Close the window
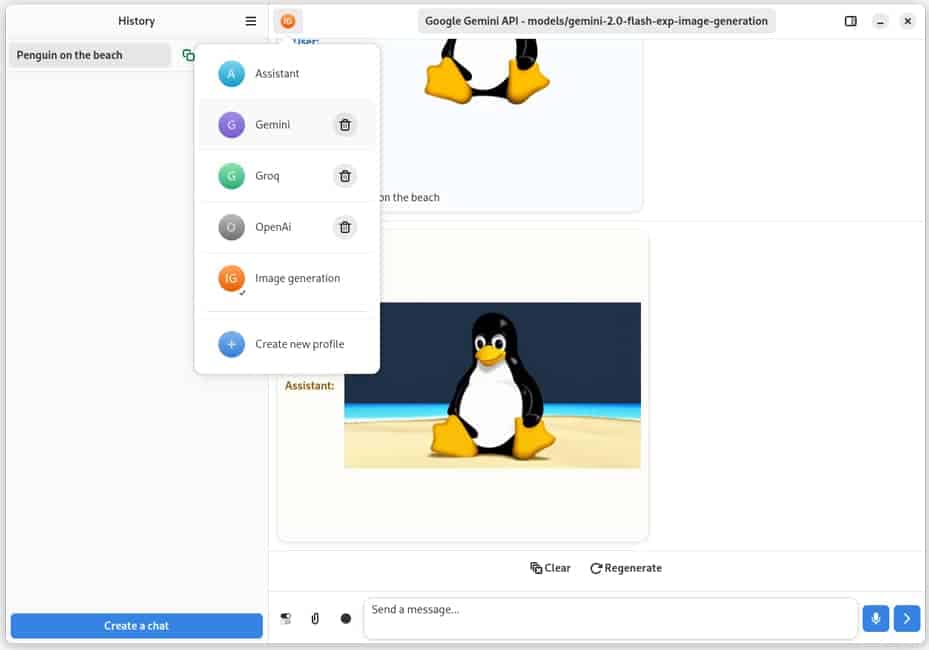This screenshot has height=650, width=929. (x=908, y=21)
